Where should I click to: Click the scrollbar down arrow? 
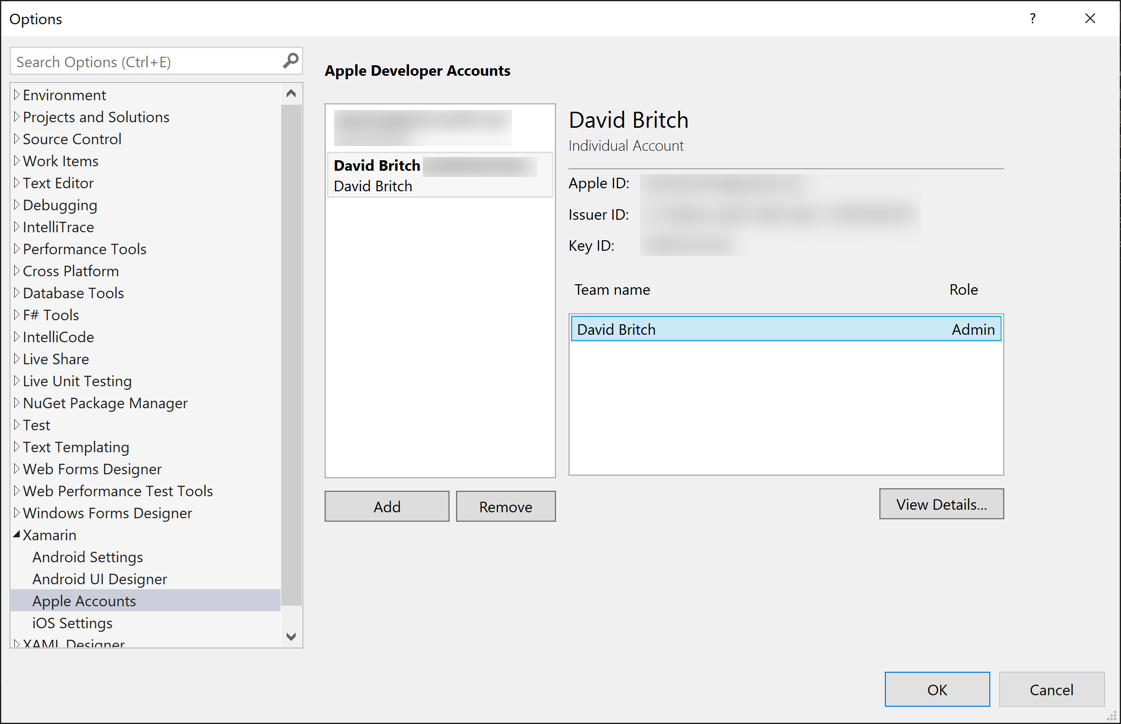(290, 636)
